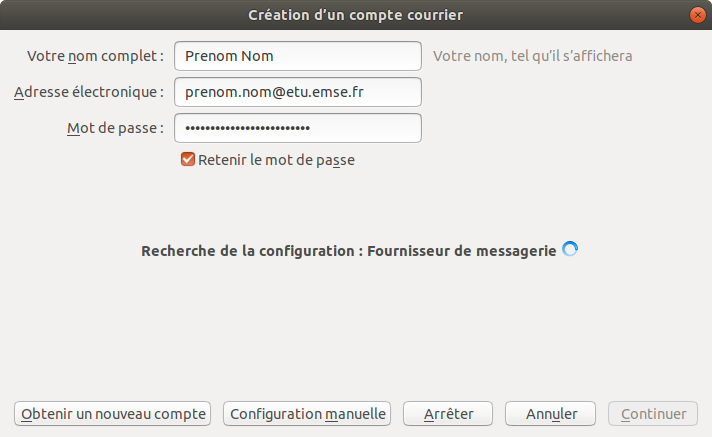Click the 'Votre nom complet' label

95,56
